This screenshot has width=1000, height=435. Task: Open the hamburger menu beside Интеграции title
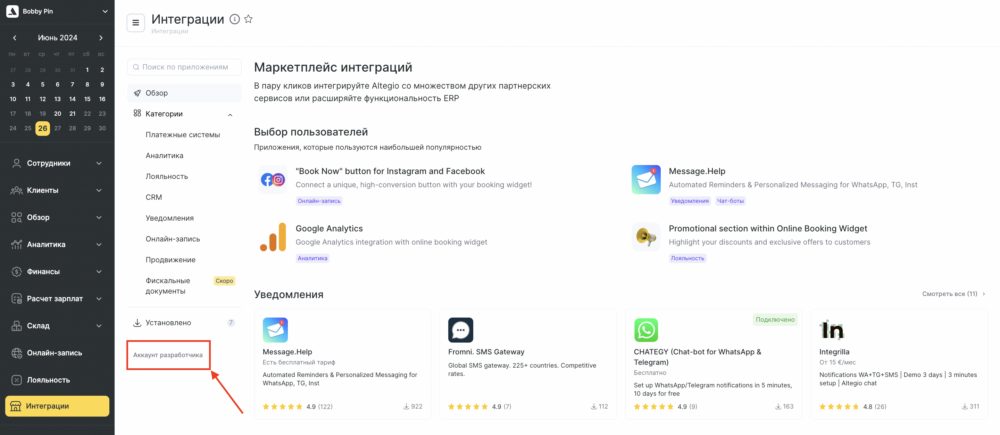click(x=135, y=23)
